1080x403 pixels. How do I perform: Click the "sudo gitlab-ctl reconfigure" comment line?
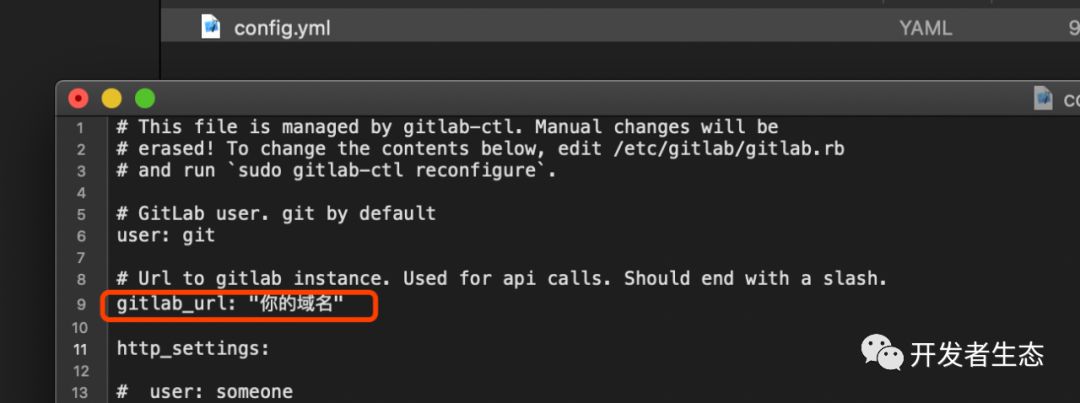coord(336,170)
